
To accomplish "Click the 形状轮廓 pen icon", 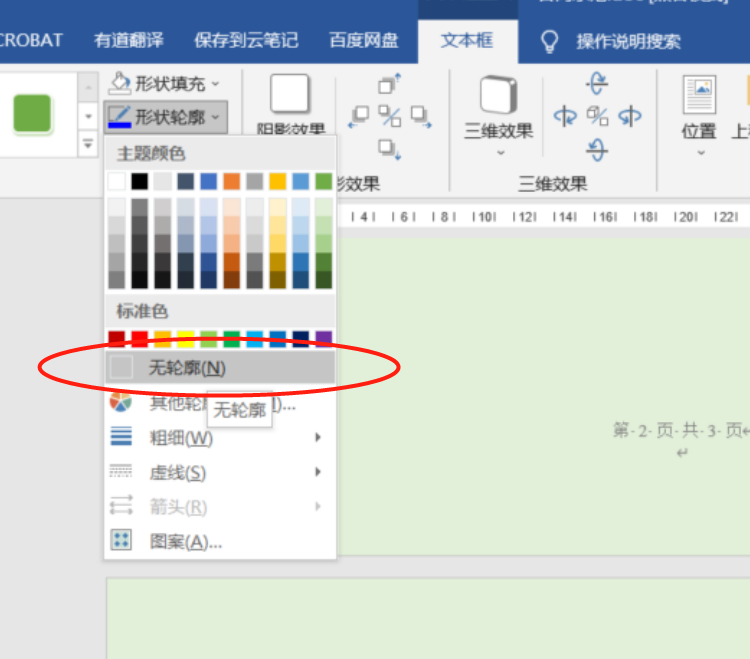I will [x=120, y=117].
